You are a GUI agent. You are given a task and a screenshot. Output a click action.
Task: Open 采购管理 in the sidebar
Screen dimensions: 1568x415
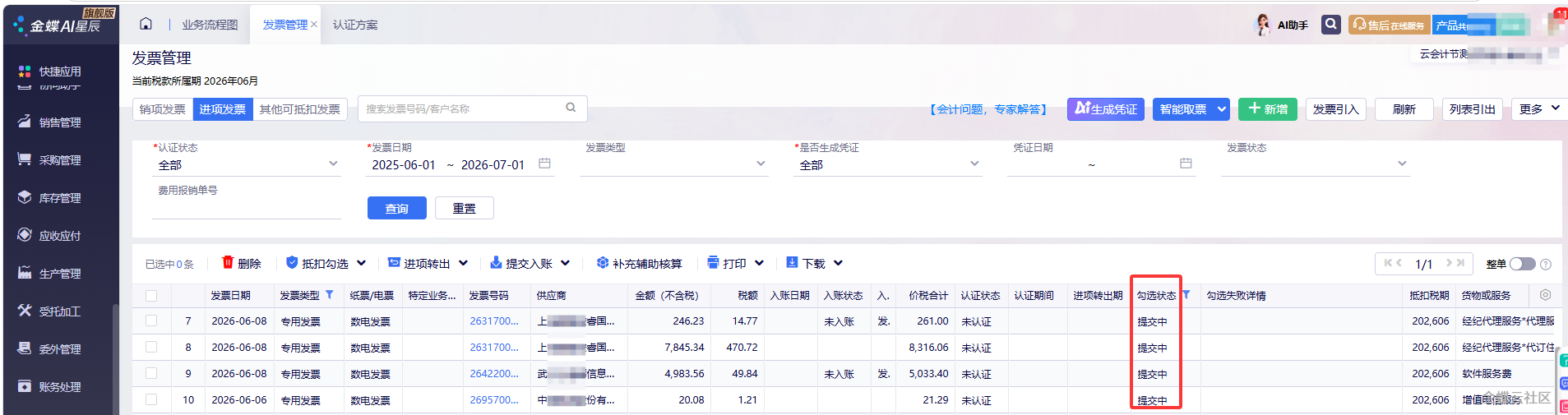(49, 160)
